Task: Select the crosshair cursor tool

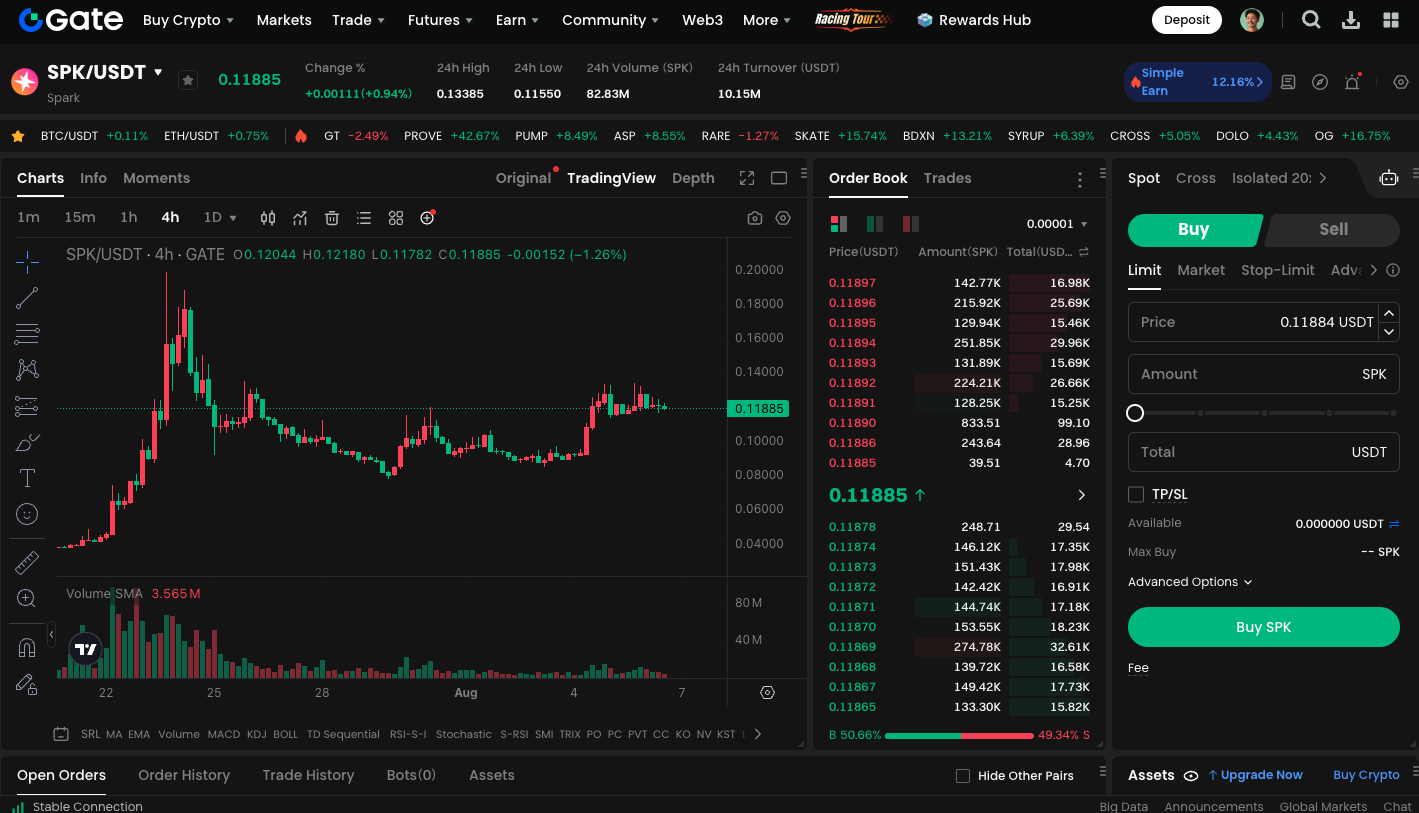Action: tap(27, 262)
